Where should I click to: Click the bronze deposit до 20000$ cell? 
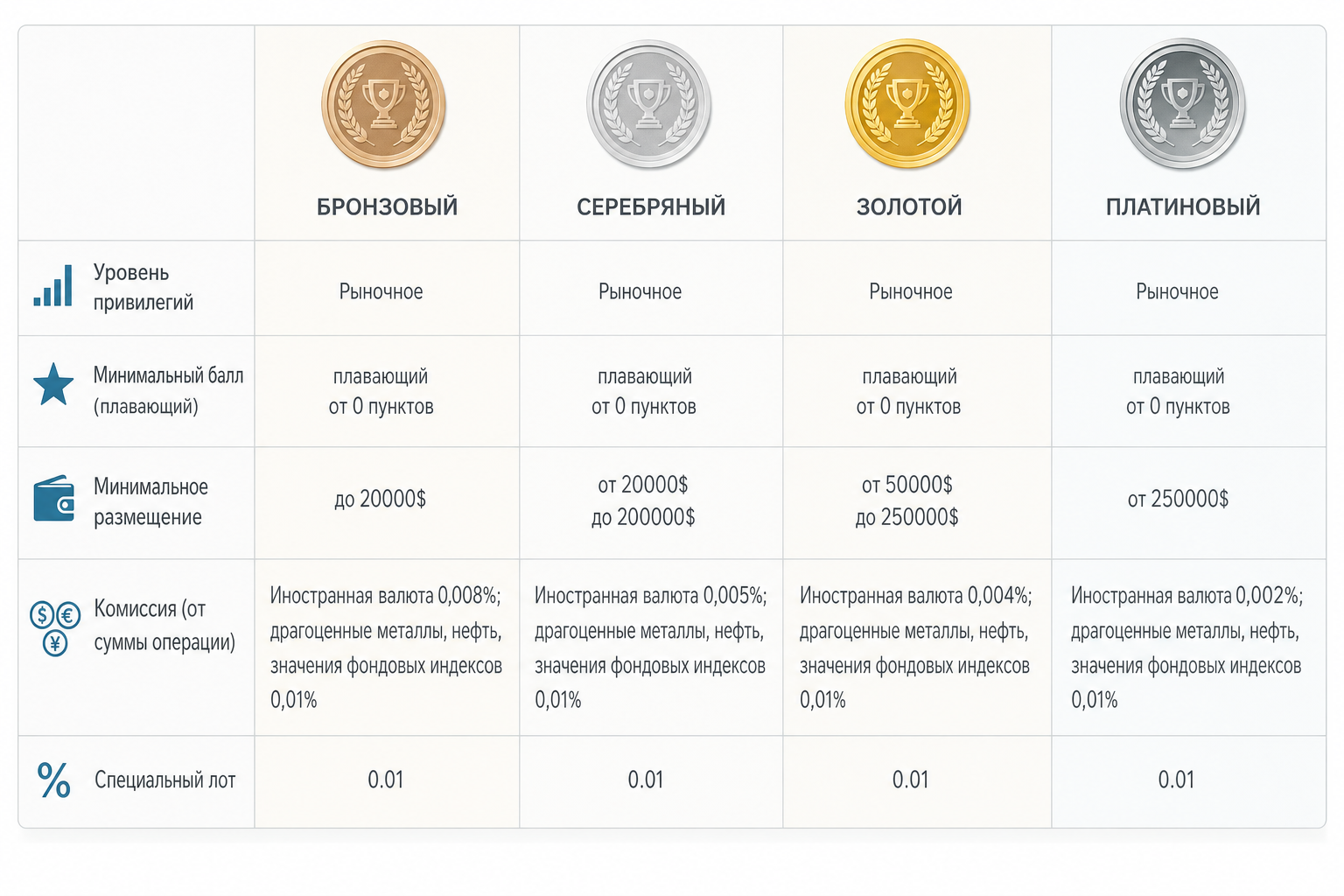(380, 499)
